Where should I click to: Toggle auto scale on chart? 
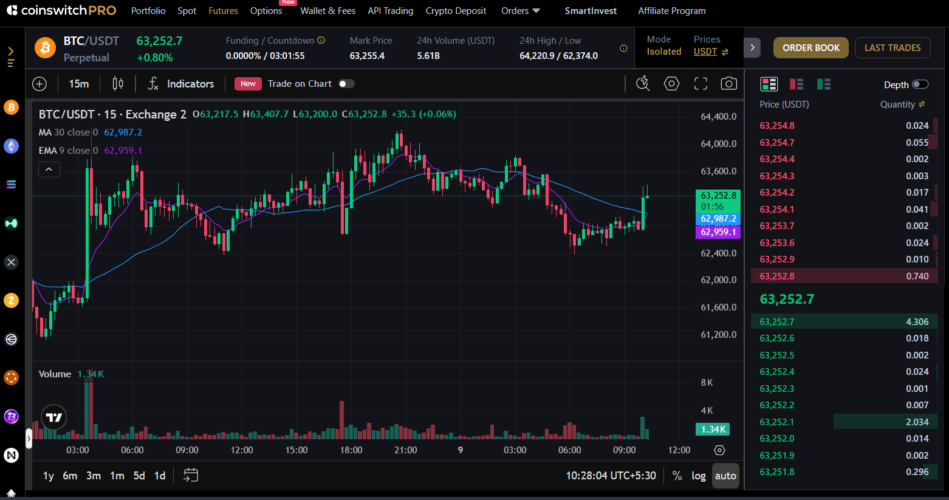(x=725, y=476)
